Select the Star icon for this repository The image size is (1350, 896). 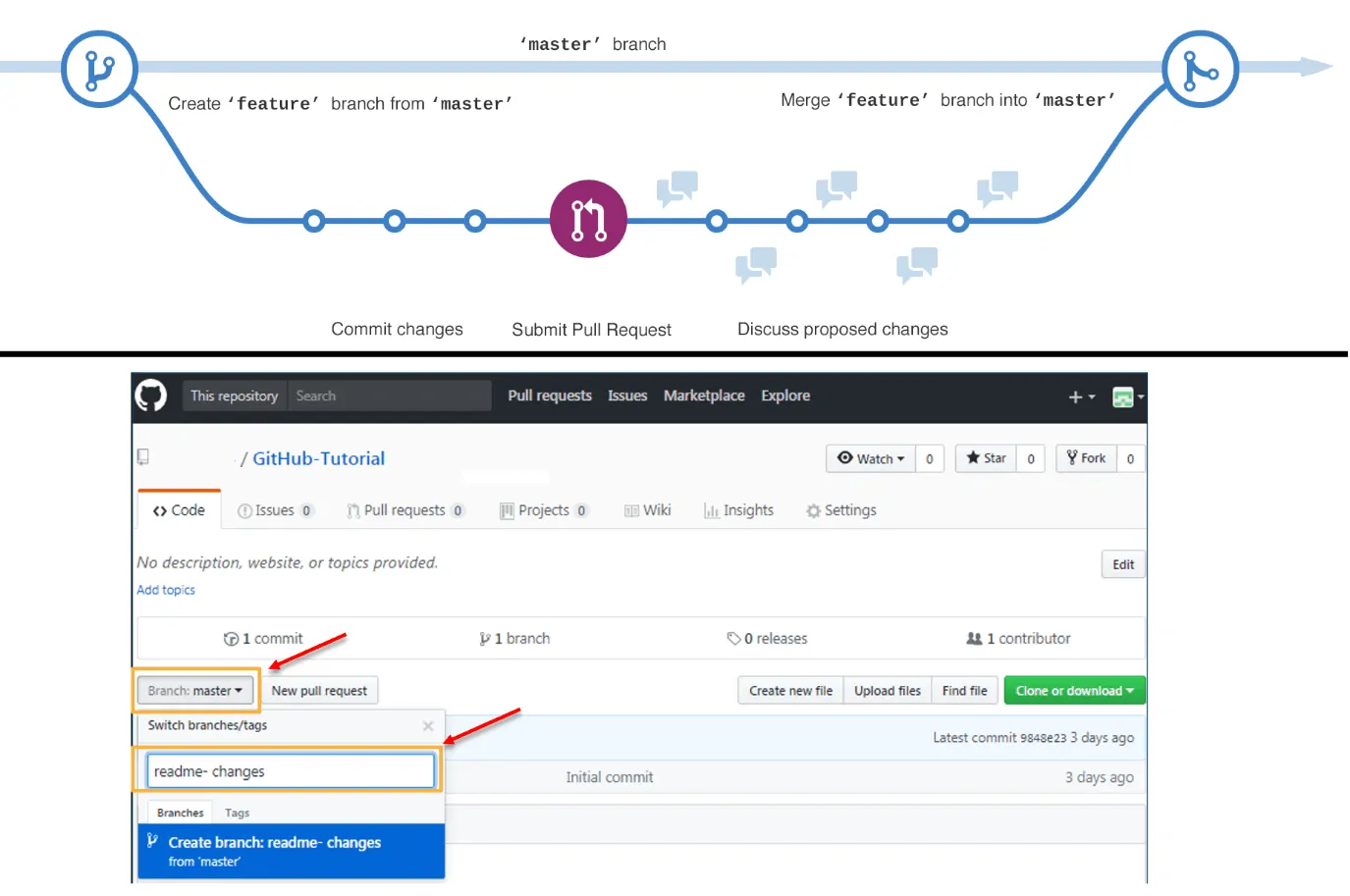(x=972, y=458)
